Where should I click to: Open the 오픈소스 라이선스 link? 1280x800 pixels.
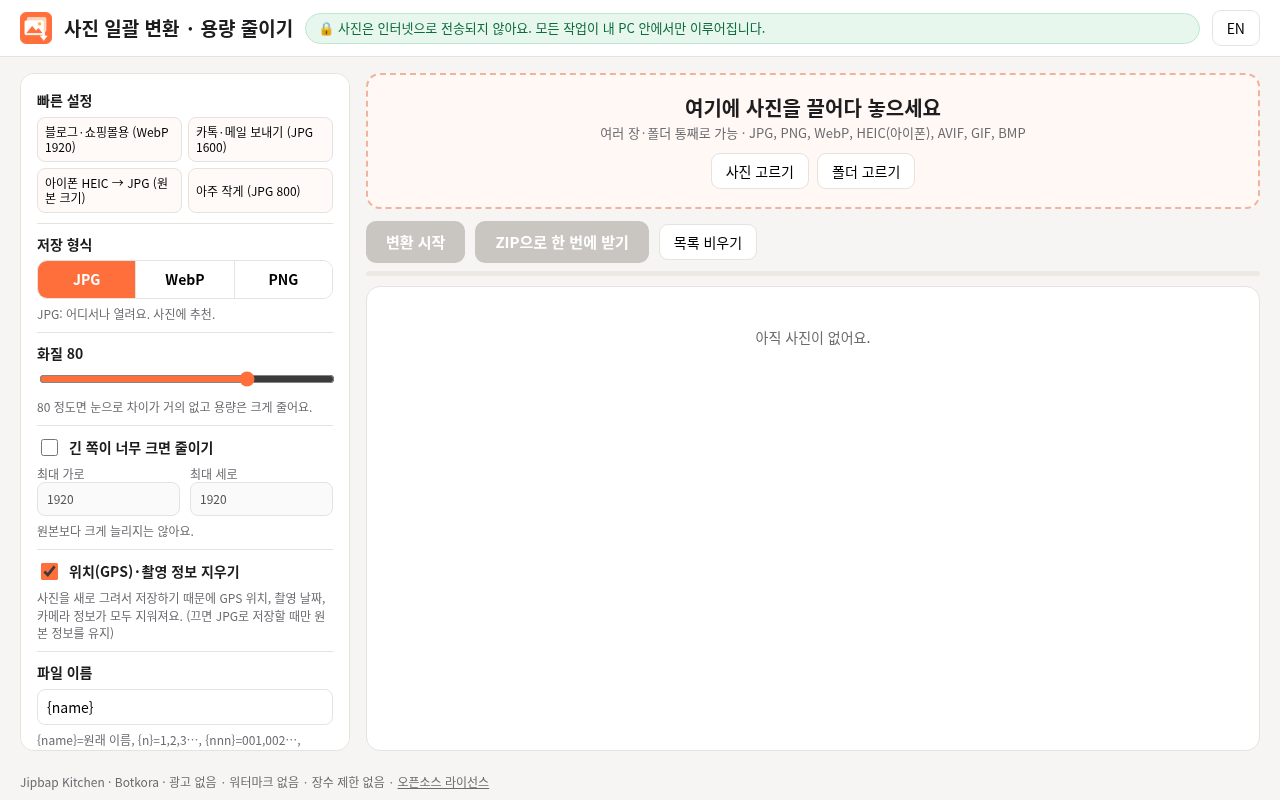[443, 782]
